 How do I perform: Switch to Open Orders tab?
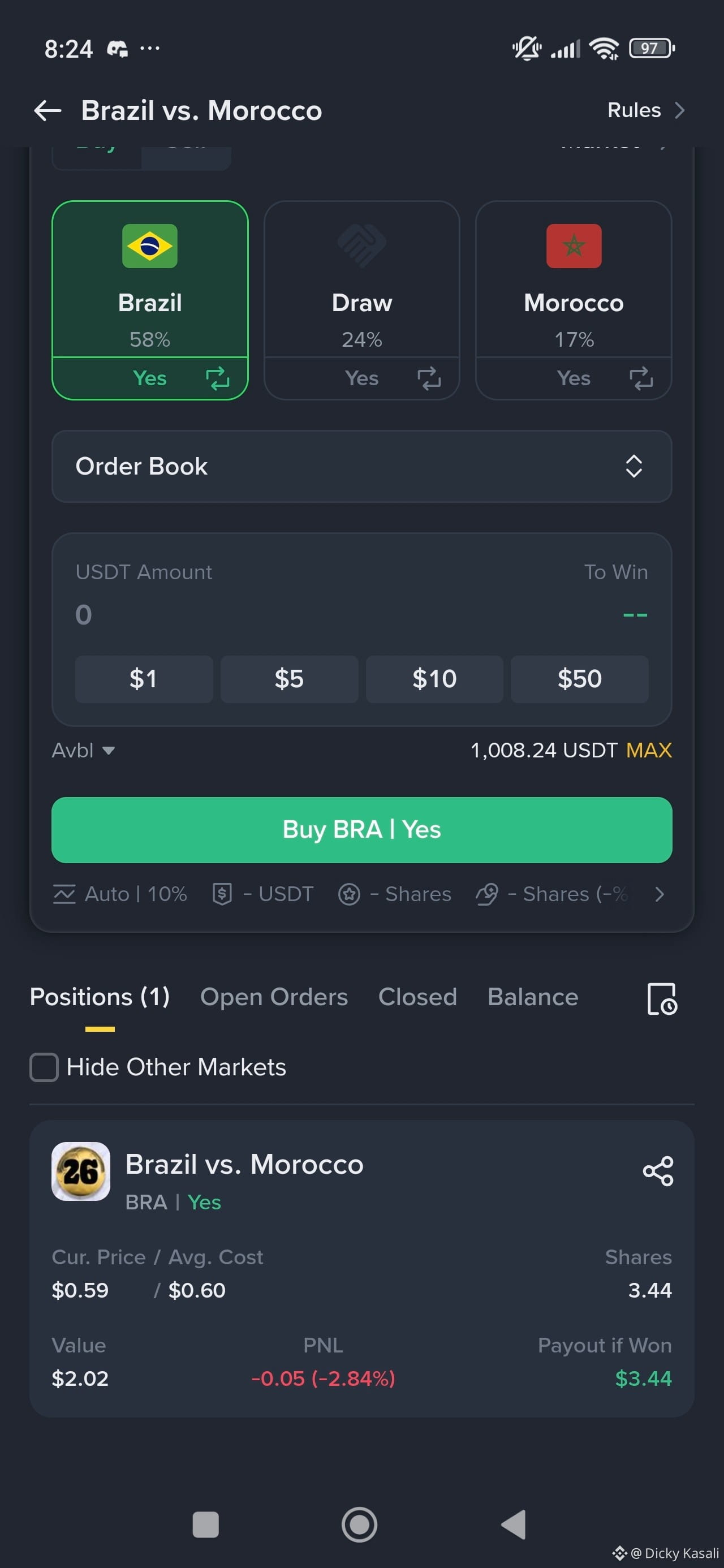(274, 997)
